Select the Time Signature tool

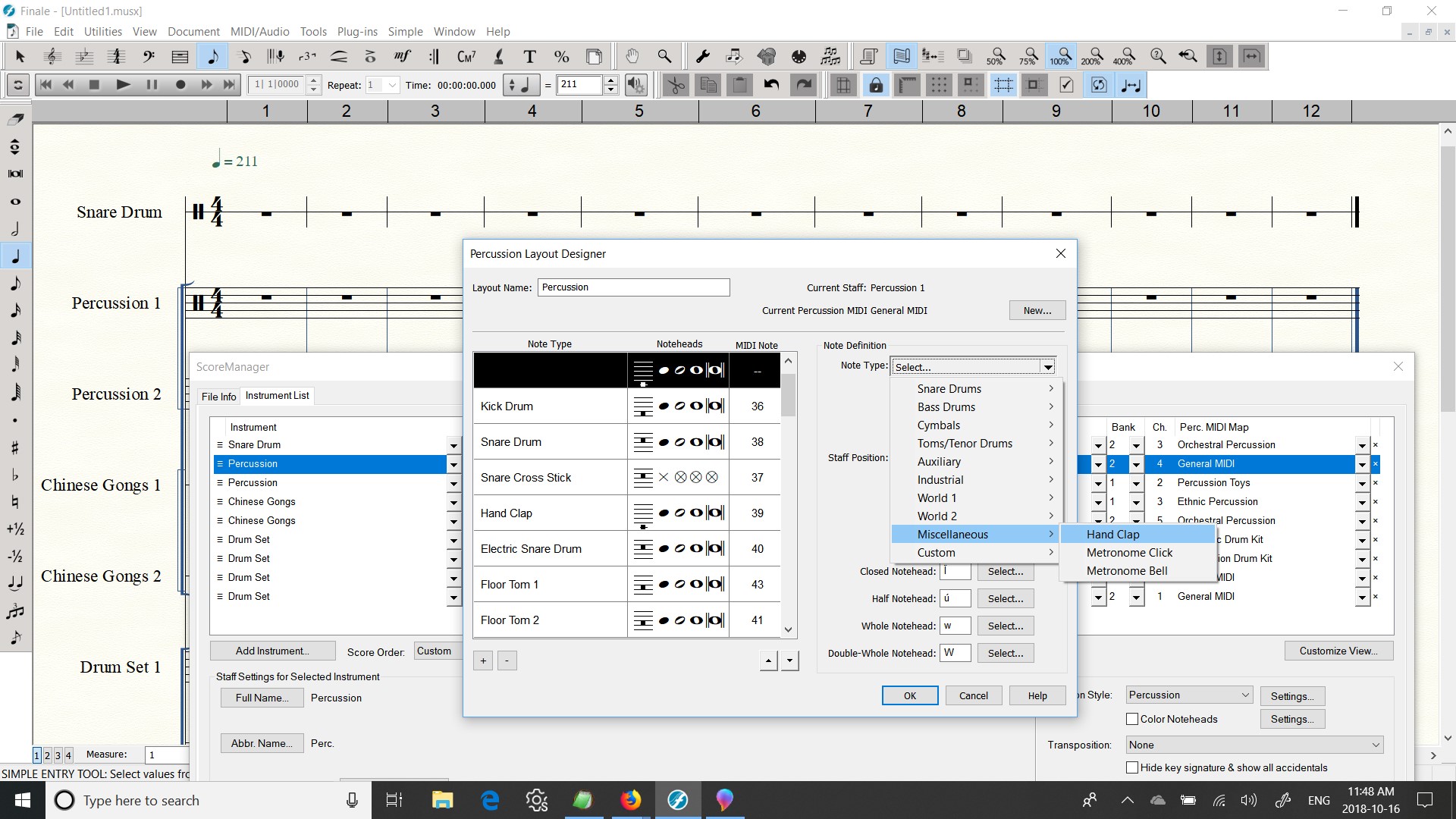click(116, 56)
